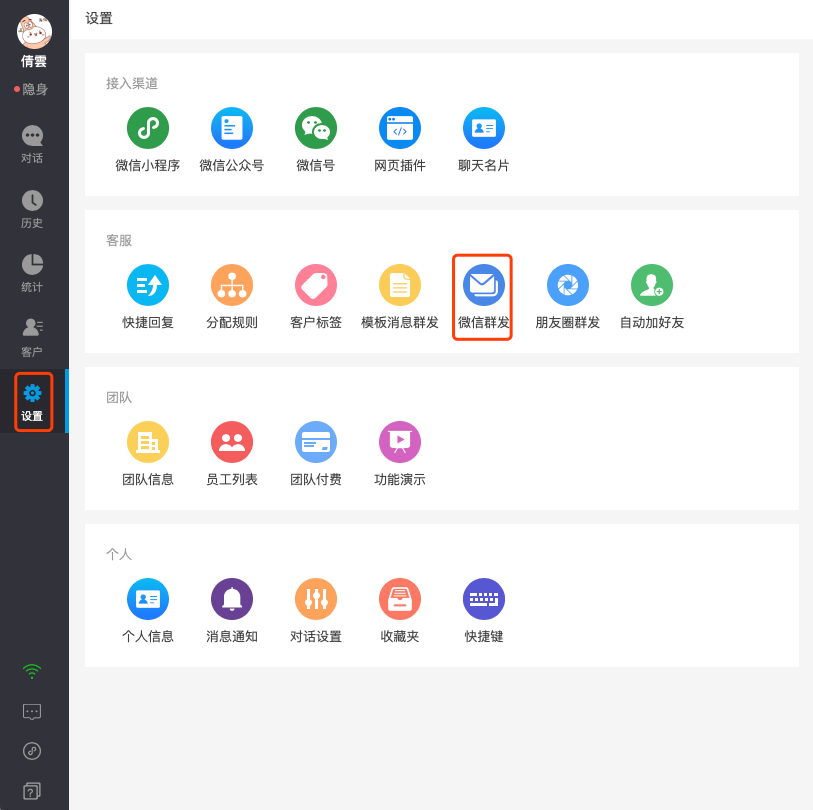This screenshot has height=810, width=813.
Task: Click the mini program circle icon in sidebar
Action: 32,751
